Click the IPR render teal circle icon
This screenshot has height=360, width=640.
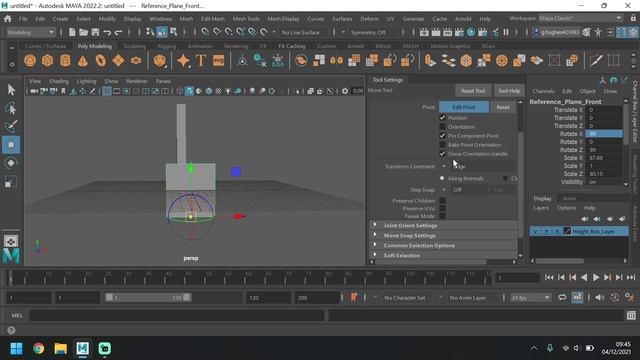coord(471,32)
